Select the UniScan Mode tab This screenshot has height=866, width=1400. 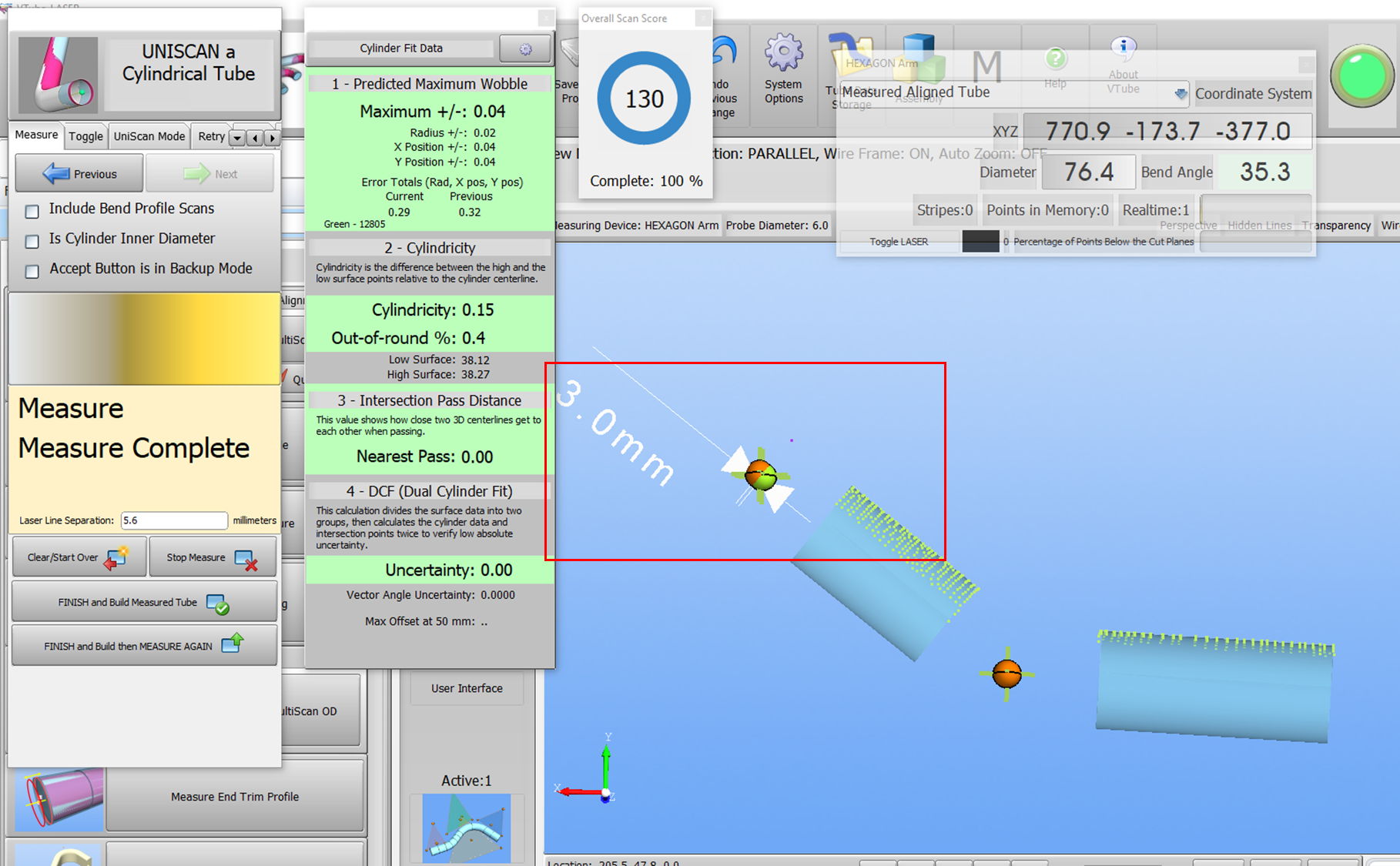[149, 136]
